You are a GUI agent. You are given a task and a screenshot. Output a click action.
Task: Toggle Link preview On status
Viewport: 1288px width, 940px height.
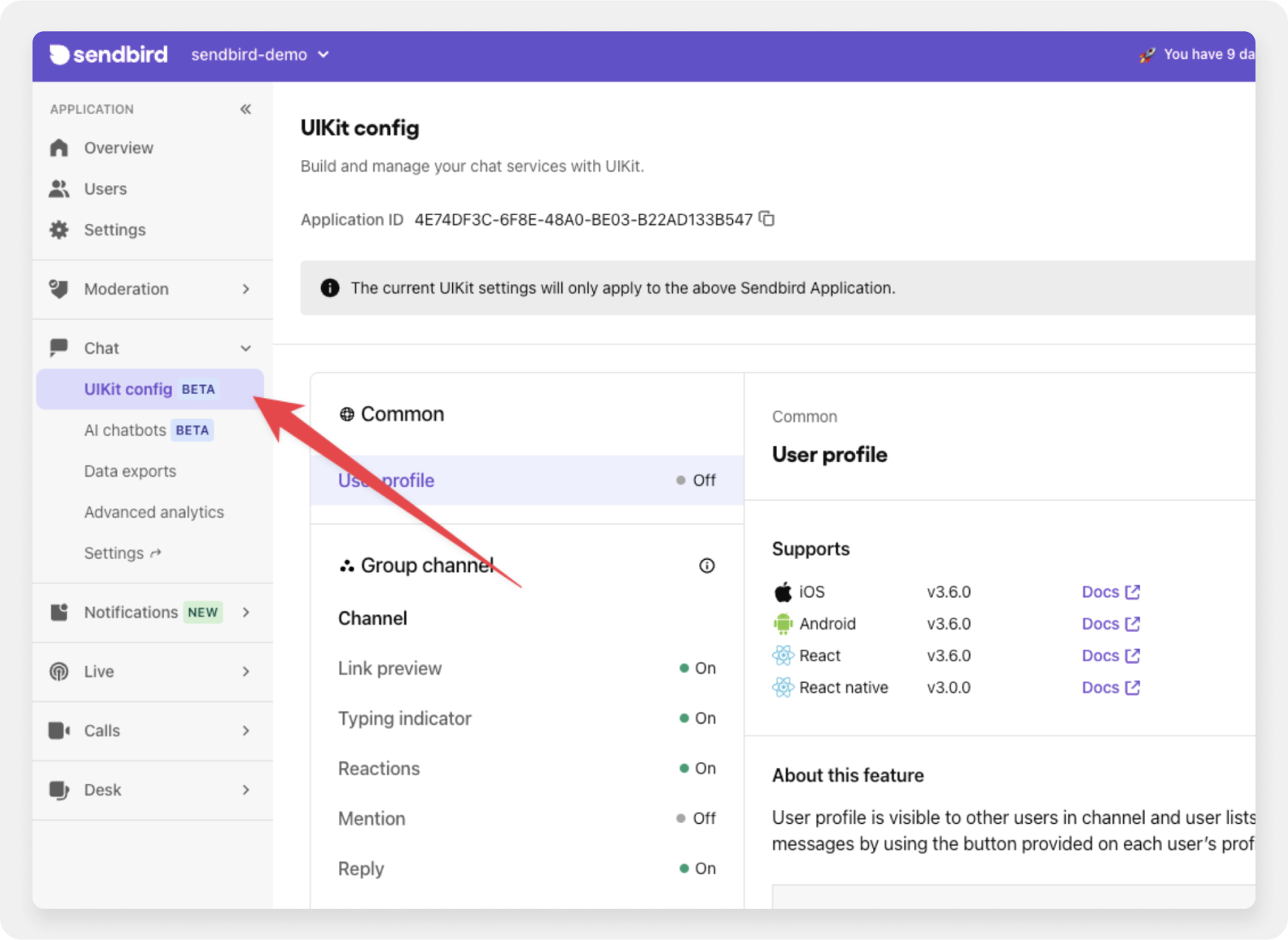(697, 668)
